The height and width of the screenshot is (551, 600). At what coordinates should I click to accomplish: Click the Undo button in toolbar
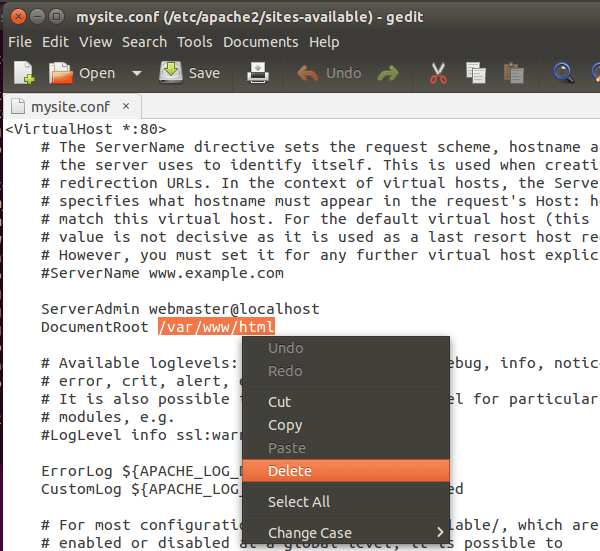coord(330,73)
